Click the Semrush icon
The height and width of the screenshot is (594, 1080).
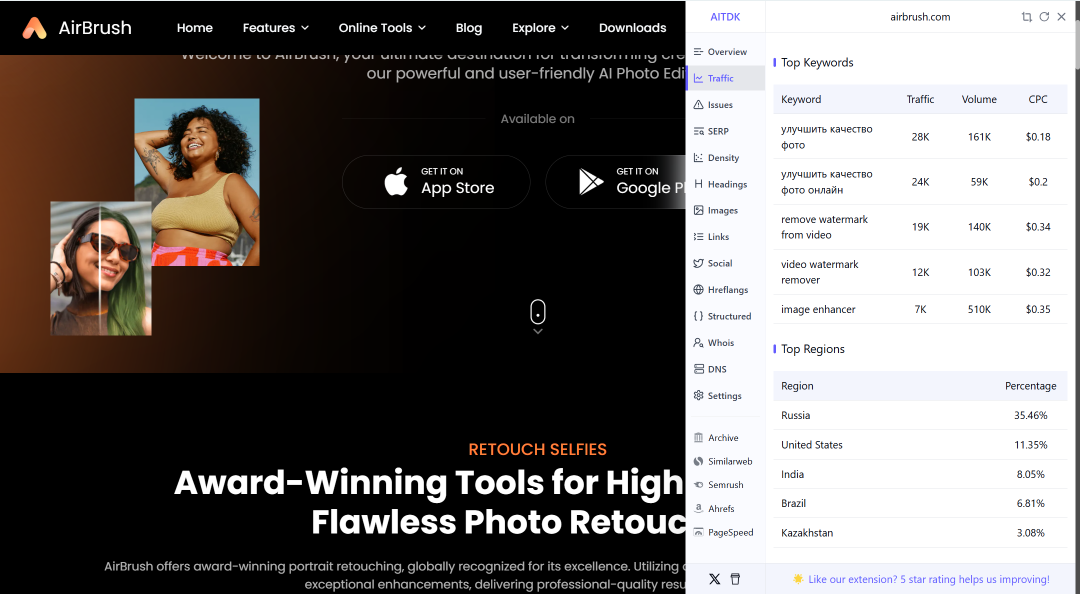(698, 484)
